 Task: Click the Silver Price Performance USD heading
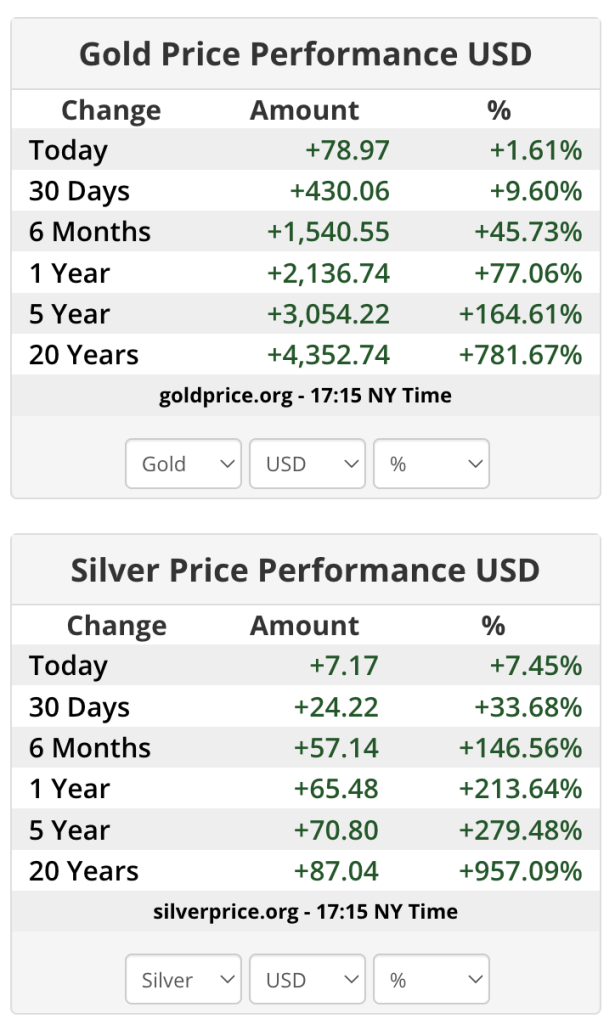(305, 570)
